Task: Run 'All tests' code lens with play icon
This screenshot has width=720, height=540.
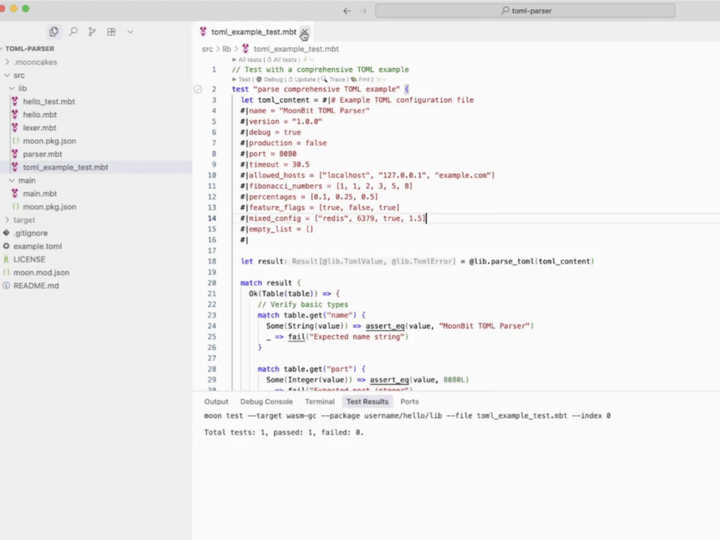Action: click(x=247, y=60)
